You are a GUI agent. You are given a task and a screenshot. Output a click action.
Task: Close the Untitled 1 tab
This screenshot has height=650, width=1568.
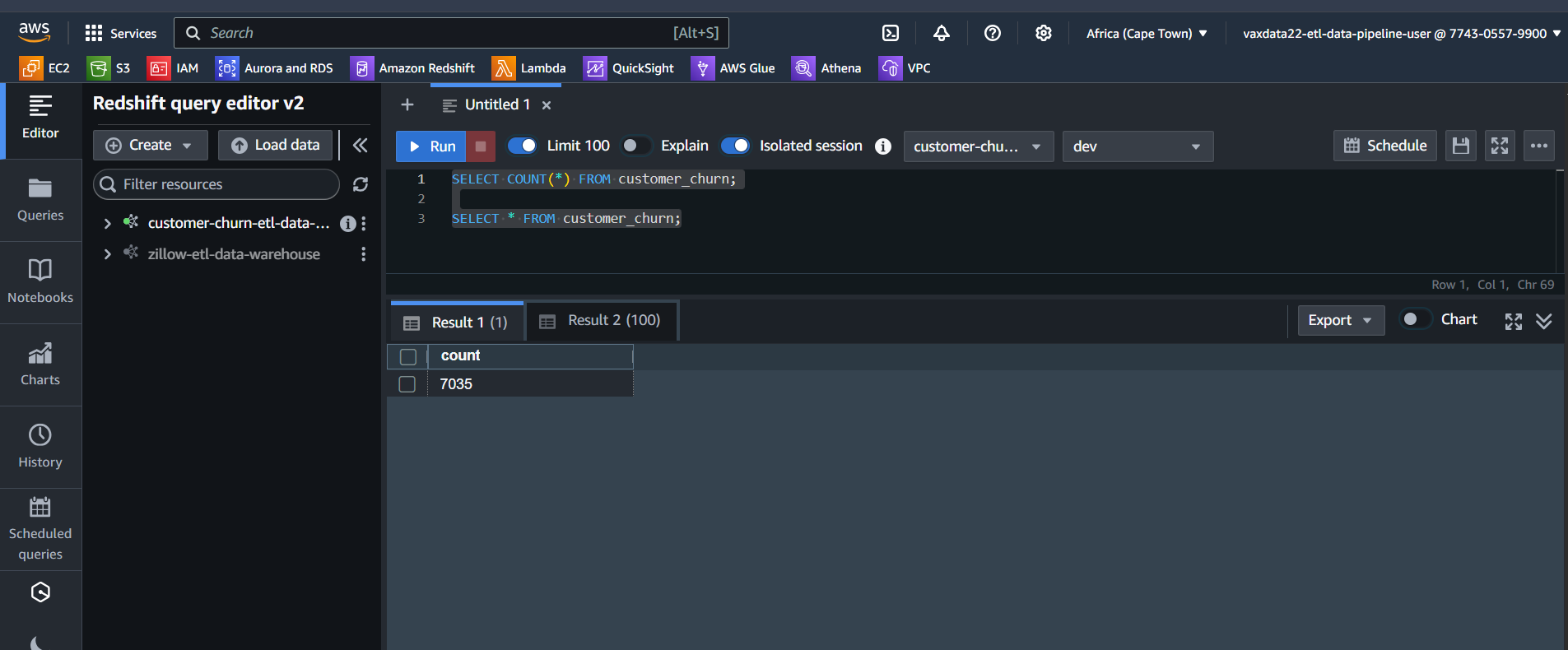coord(547,105)
